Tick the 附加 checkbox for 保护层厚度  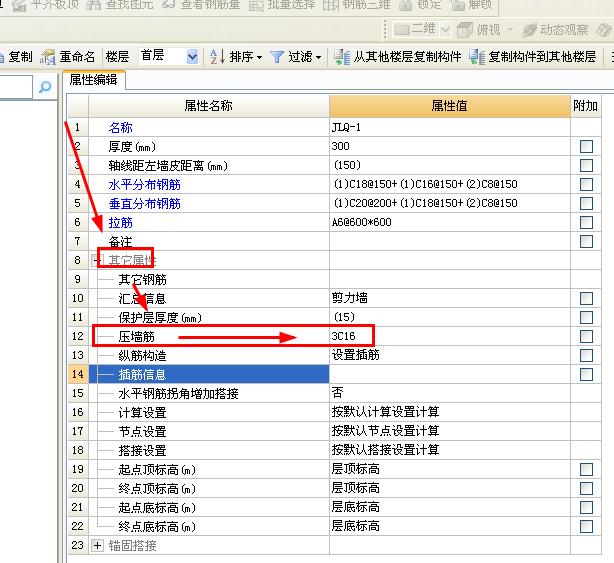click(586, 317)
